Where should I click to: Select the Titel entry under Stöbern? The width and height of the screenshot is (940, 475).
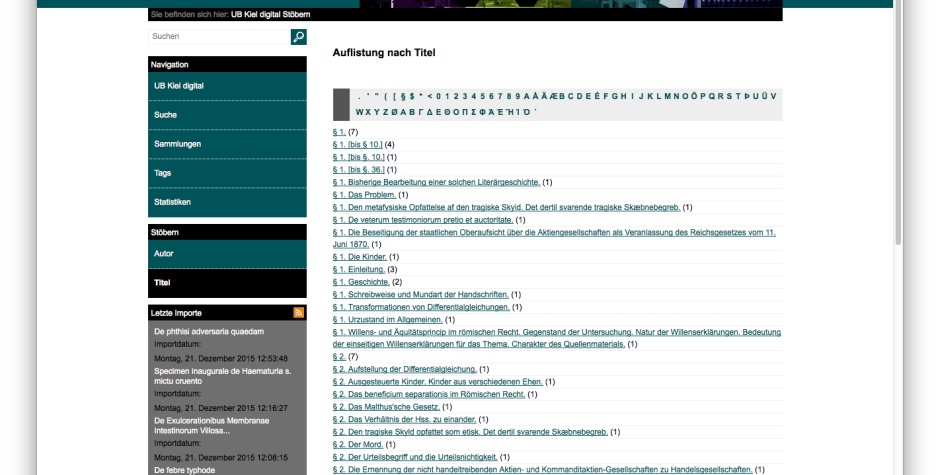click(x=227, y=282)
